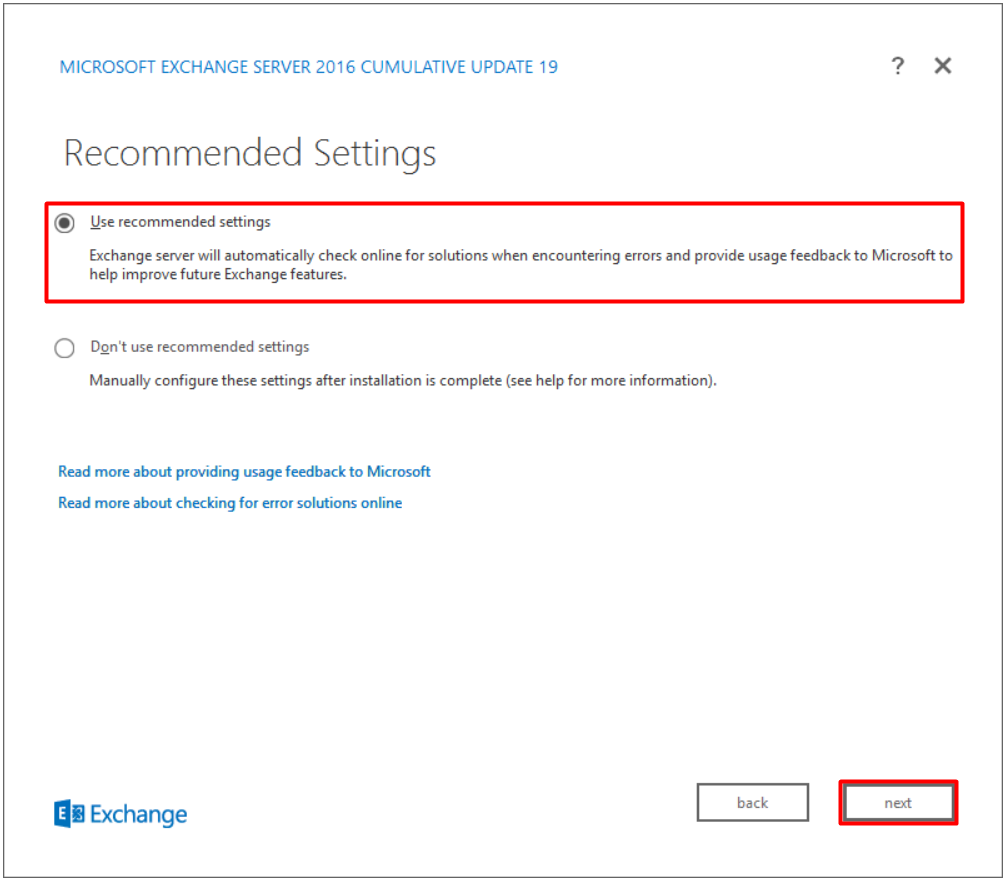Click the Recommended Settings heading
This screenshot has height=882, width=1006.
[250, 153]
